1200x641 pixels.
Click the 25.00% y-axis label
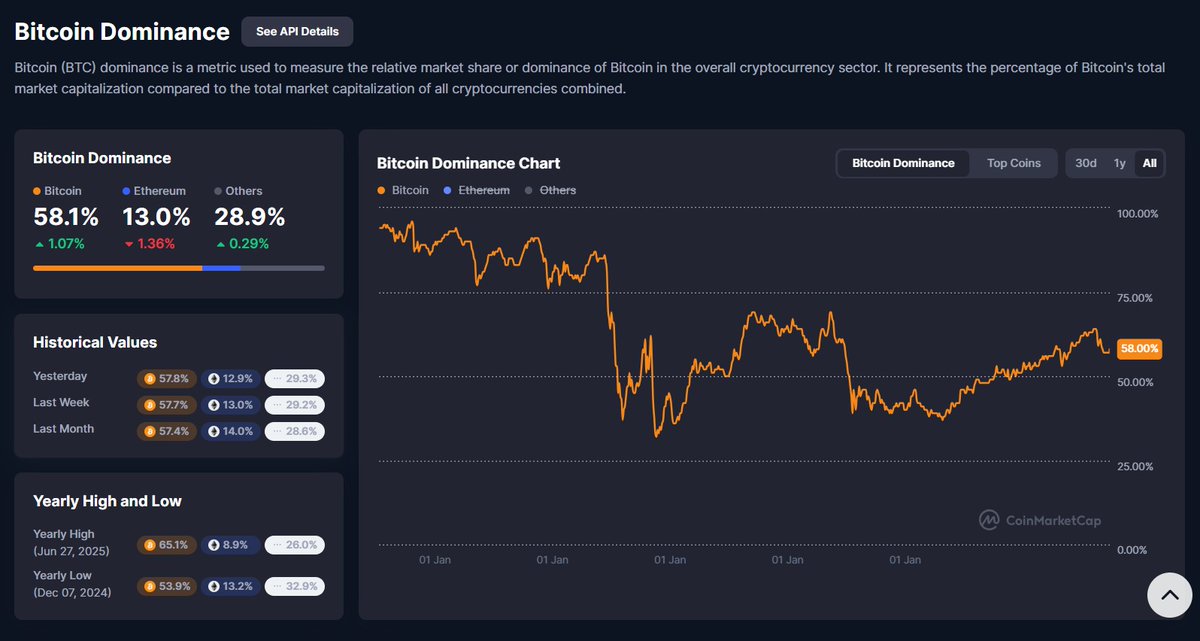(1135, 466)
